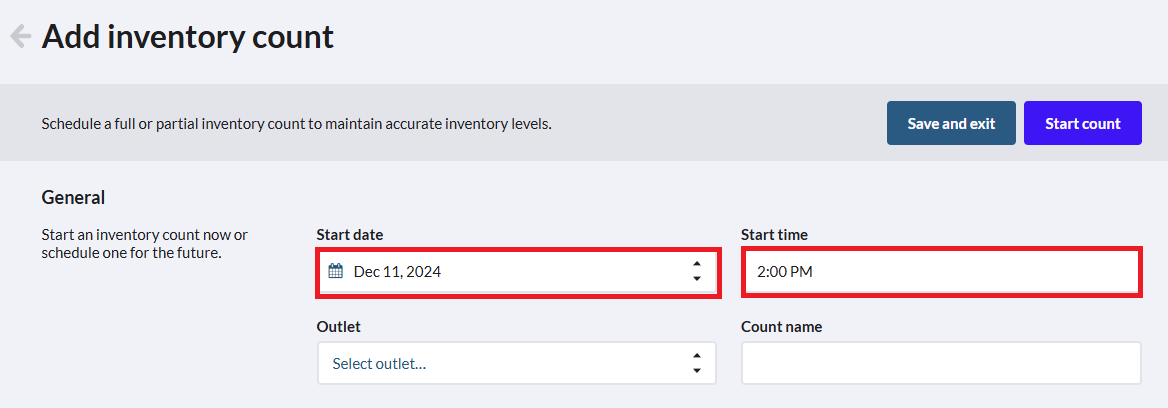Click the Count name label
This screenshot has width=1168, height=408.
781,327
